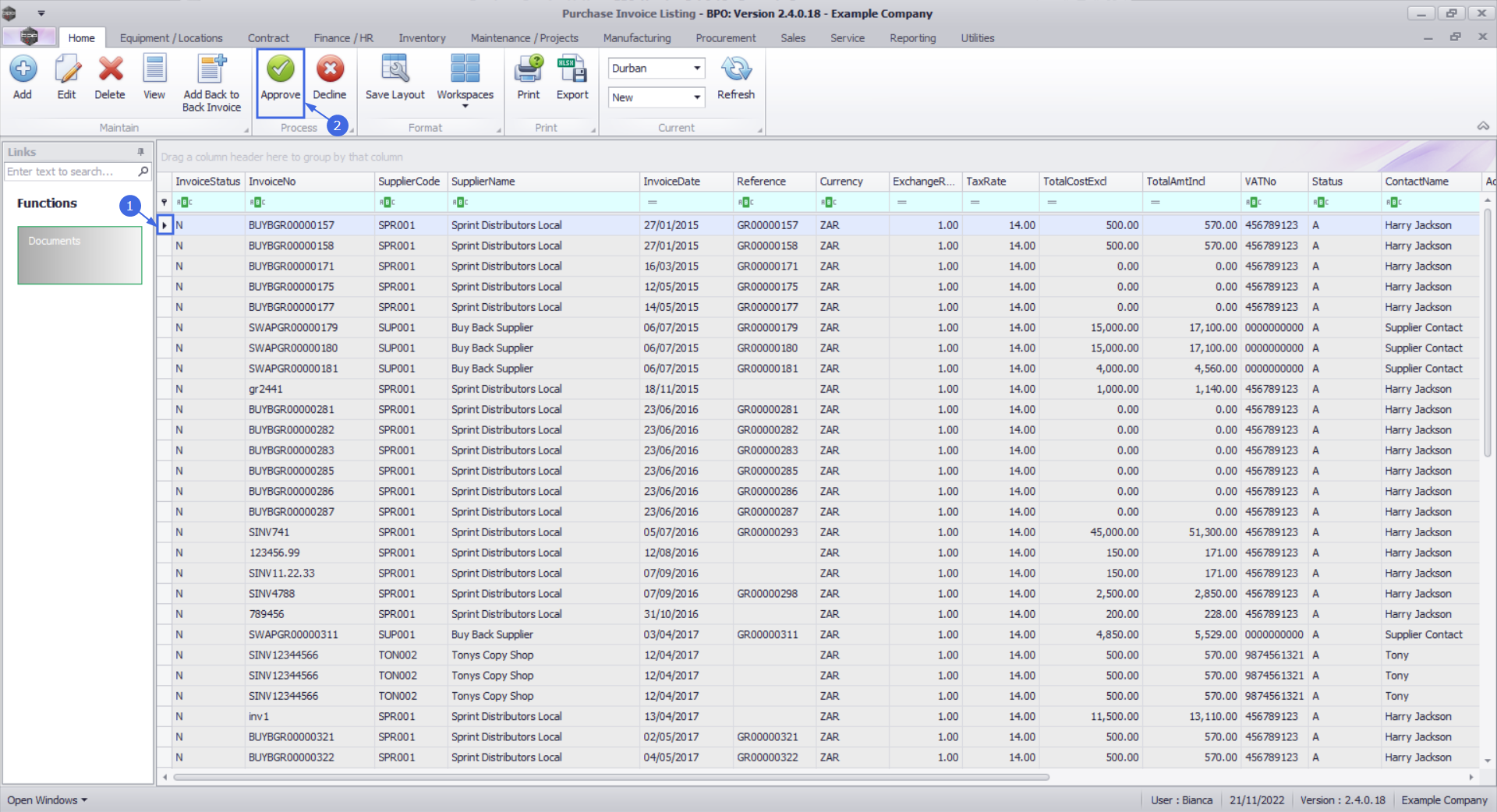Click the red Delete icon

click(110, 70)
